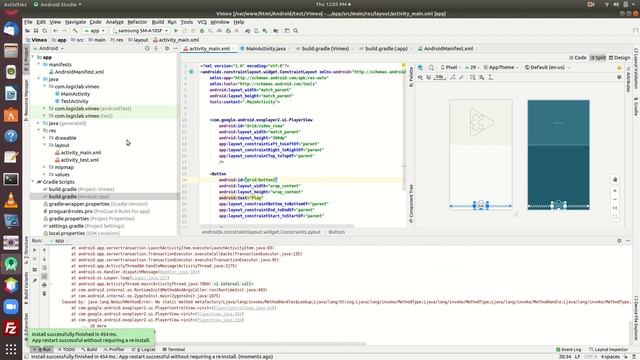Open Zoom from the Ubuntu dock
Image resolution: width=640 pixels, height=360 pixels.
point(11,307)
